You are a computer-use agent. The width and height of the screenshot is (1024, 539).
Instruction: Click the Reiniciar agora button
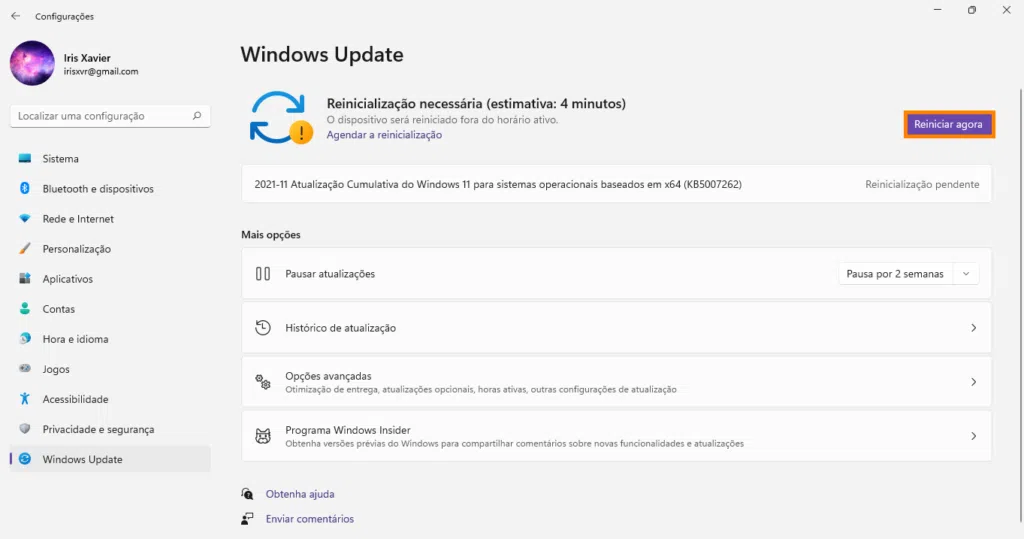949,124
